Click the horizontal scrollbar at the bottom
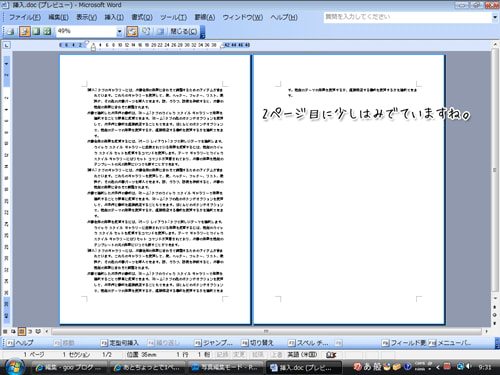This screenshot has height=375, width=500. (267, 331)
